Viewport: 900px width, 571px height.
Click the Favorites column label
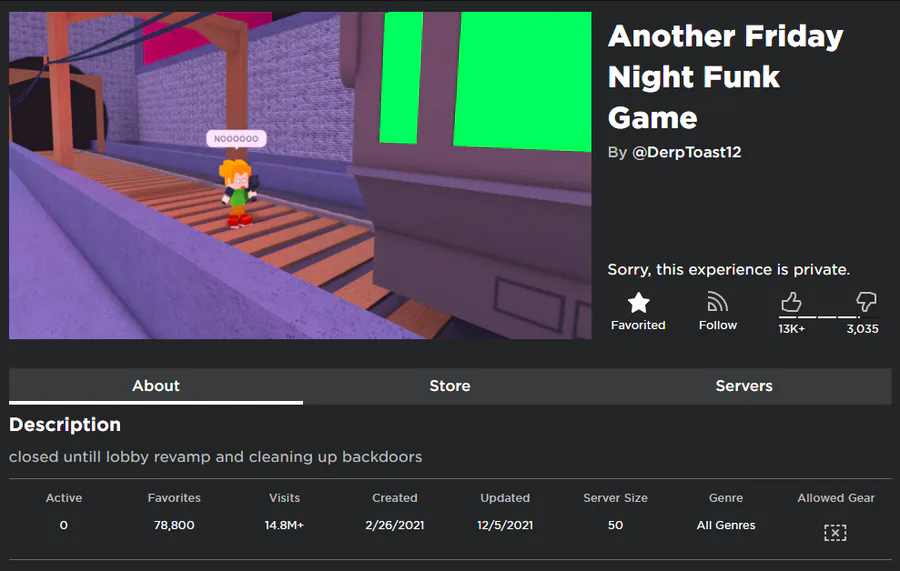pos(174,498)
